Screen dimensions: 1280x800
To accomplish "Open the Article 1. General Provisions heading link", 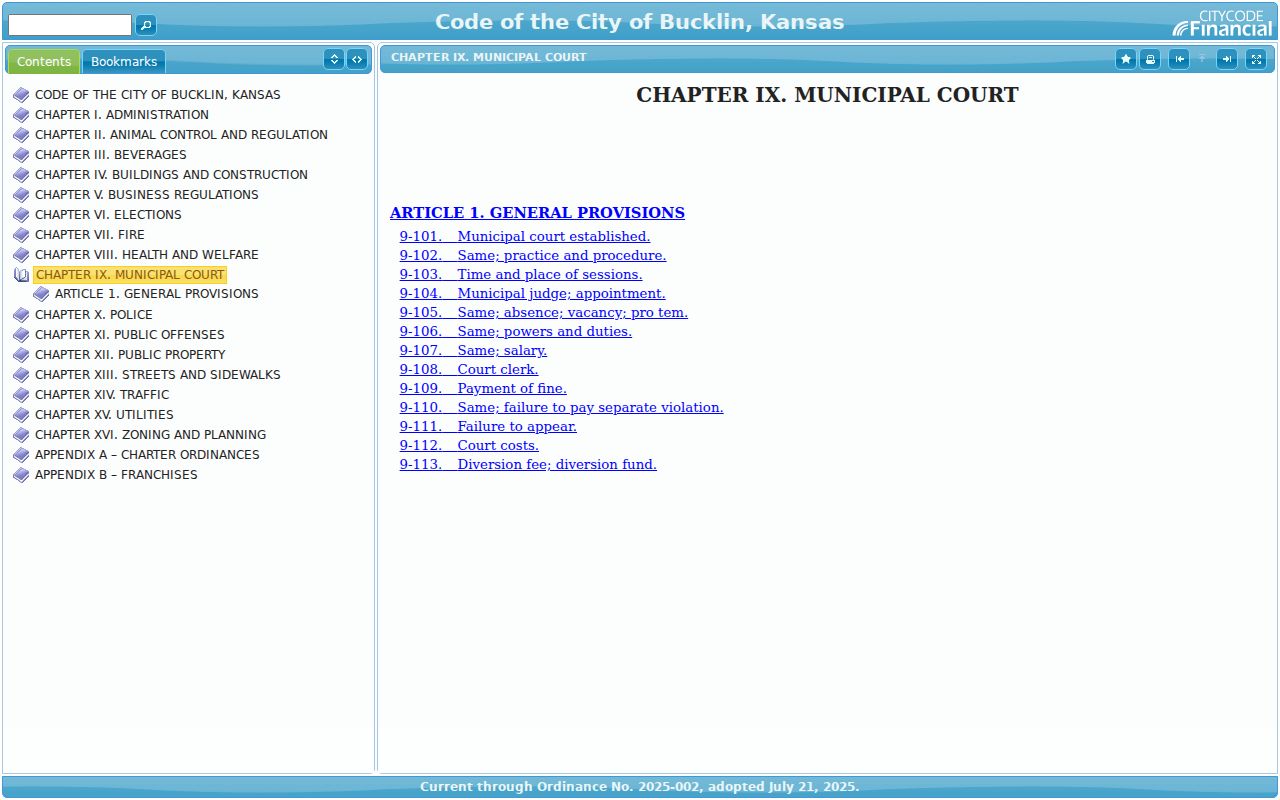I will pyautogui.click(x=537, y=213).
